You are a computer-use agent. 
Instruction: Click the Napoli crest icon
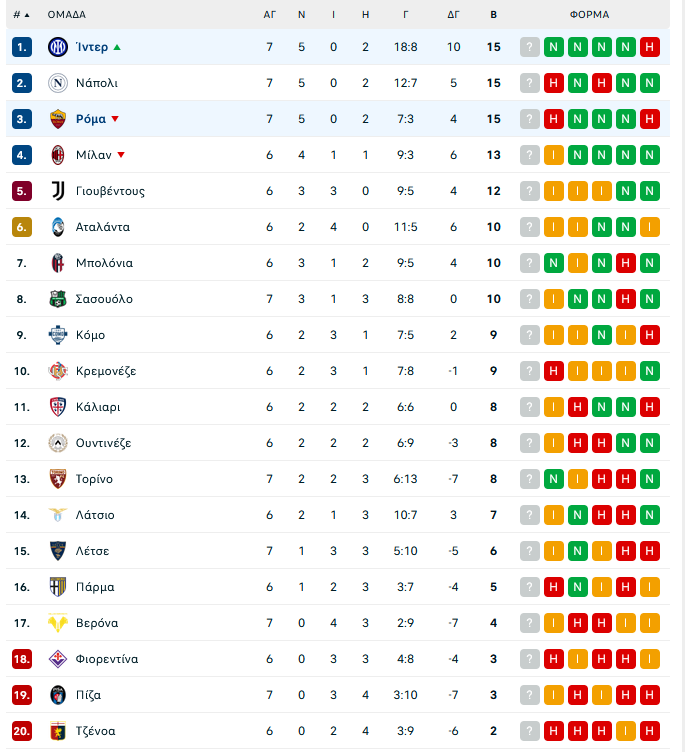click(57, 83)
